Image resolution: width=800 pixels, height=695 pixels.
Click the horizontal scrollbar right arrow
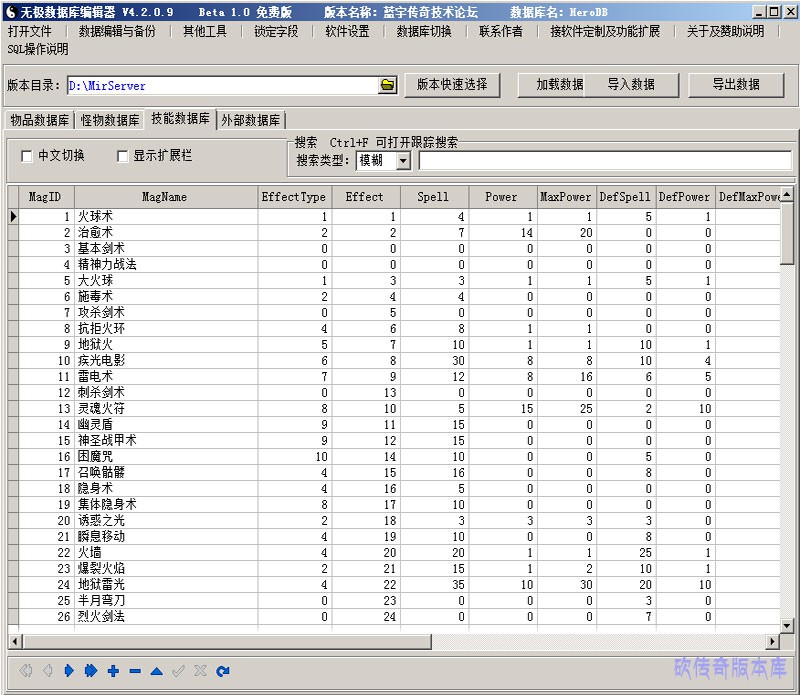773,641
